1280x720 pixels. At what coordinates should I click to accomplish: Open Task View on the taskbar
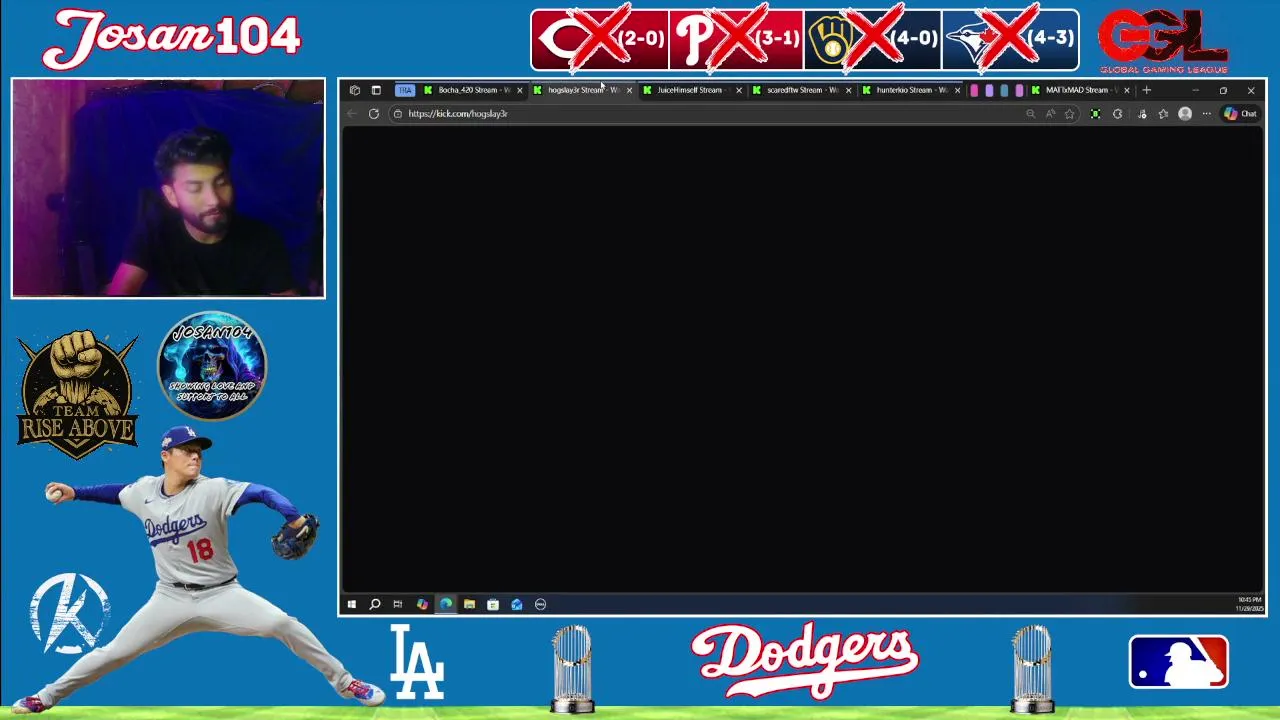click(x=398, y=604)
